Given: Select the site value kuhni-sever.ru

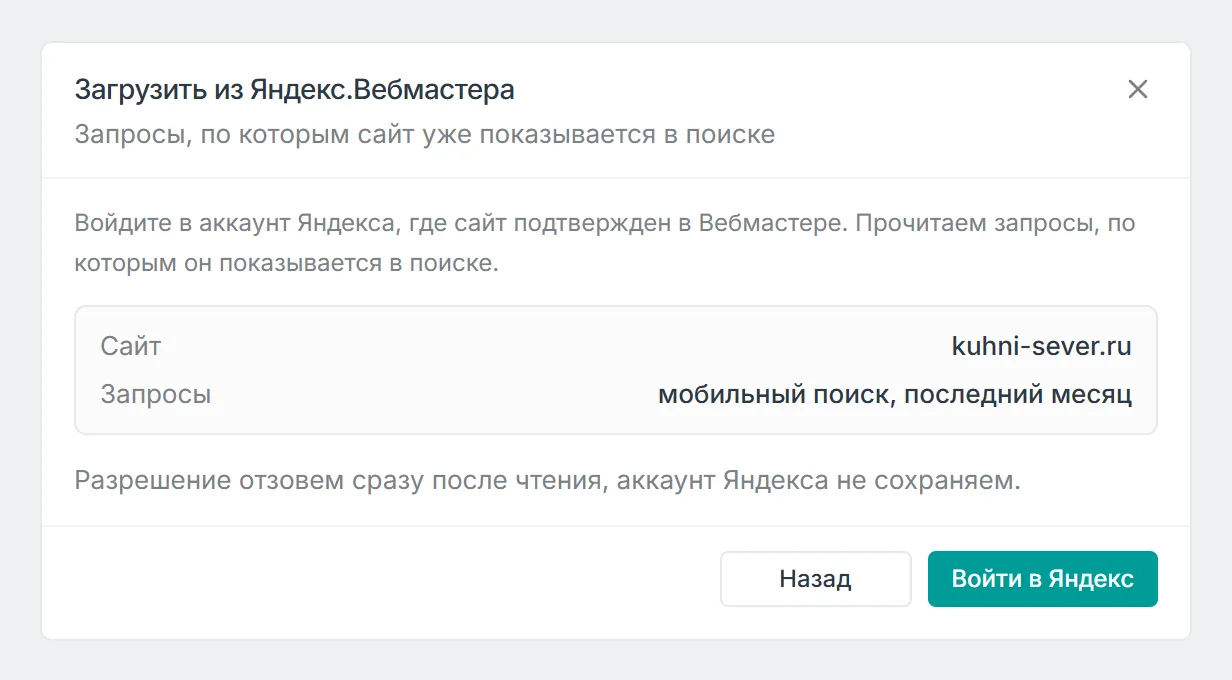Looking at the screenshot, I should point(1042,347).
